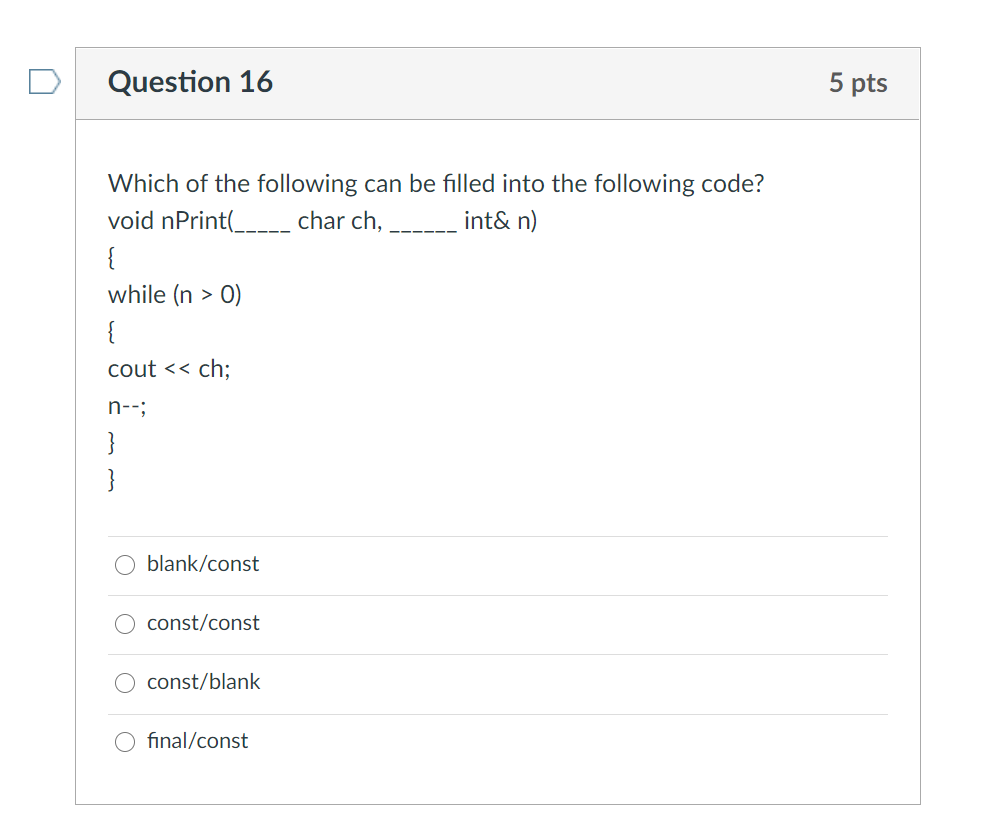Click the n--; code line

pyautogui.click(x=126, y=405)
